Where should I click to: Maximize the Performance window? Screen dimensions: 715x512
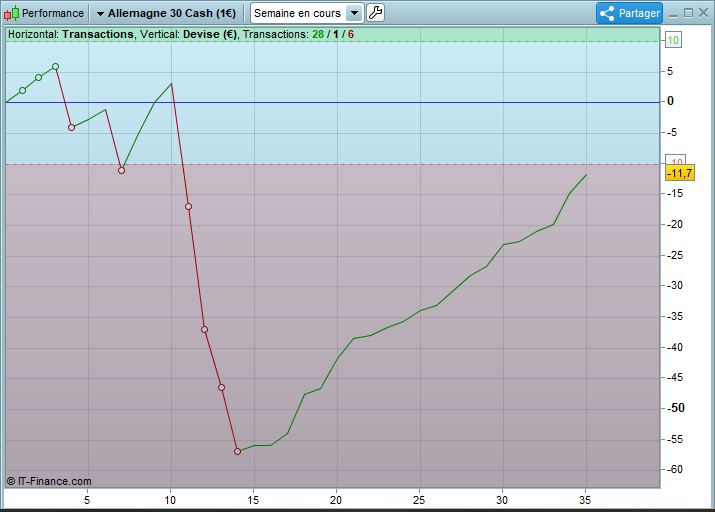(689, 13)
